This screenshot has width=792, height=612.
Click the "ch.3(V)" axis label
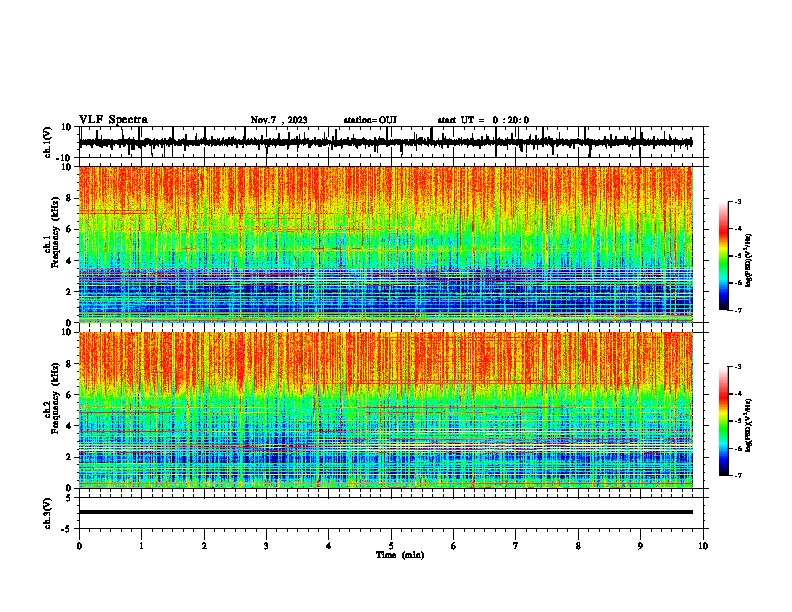[x=47, y=513]
